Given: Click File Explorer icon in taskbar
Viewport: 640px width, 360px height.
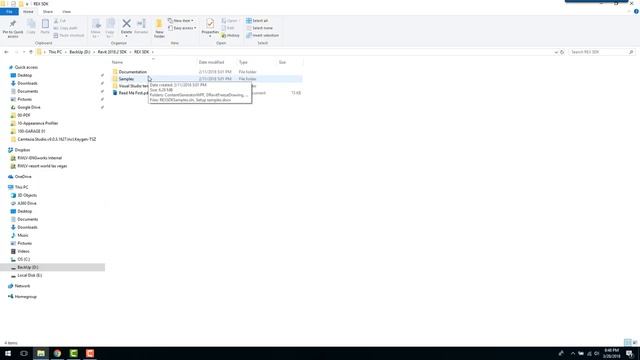Looking at the screenshot, I should (x=41, y=353).
